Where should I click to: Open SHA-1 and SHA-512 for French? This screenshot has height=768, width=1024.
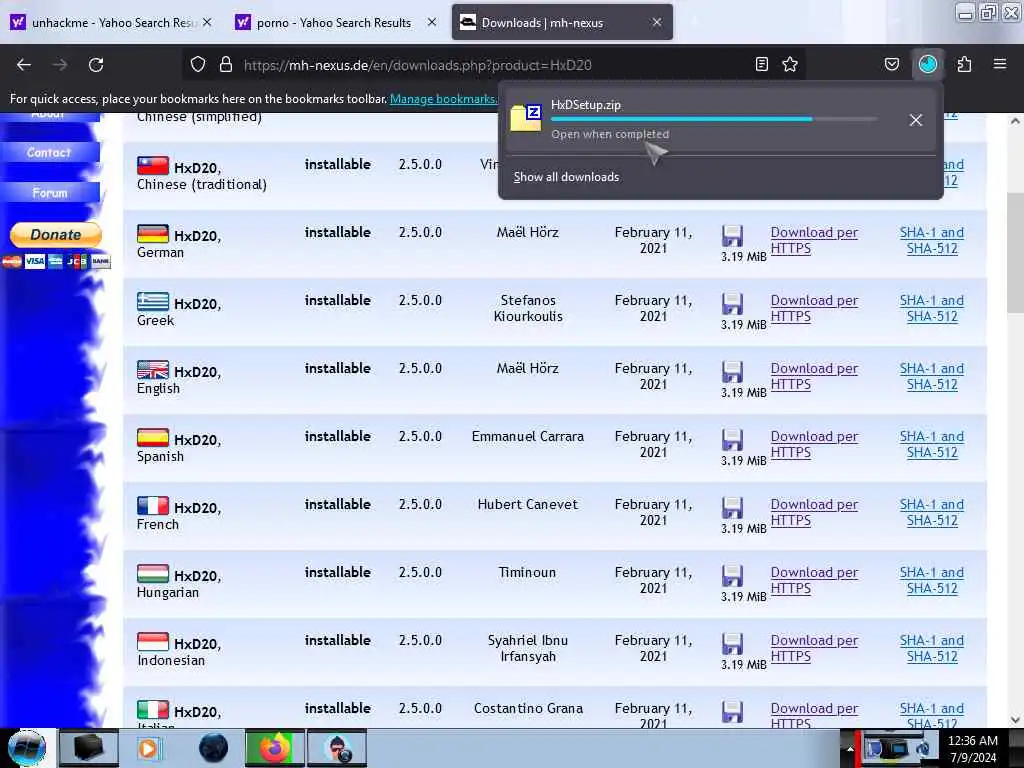pyautogui.click(x=932, y=512)
